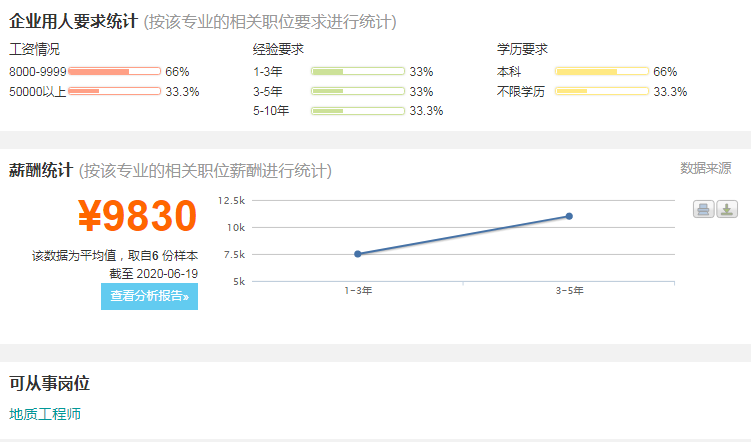Click the 企业用人要求统计 heading
The image size is (751, 442).
pos(73,22)
